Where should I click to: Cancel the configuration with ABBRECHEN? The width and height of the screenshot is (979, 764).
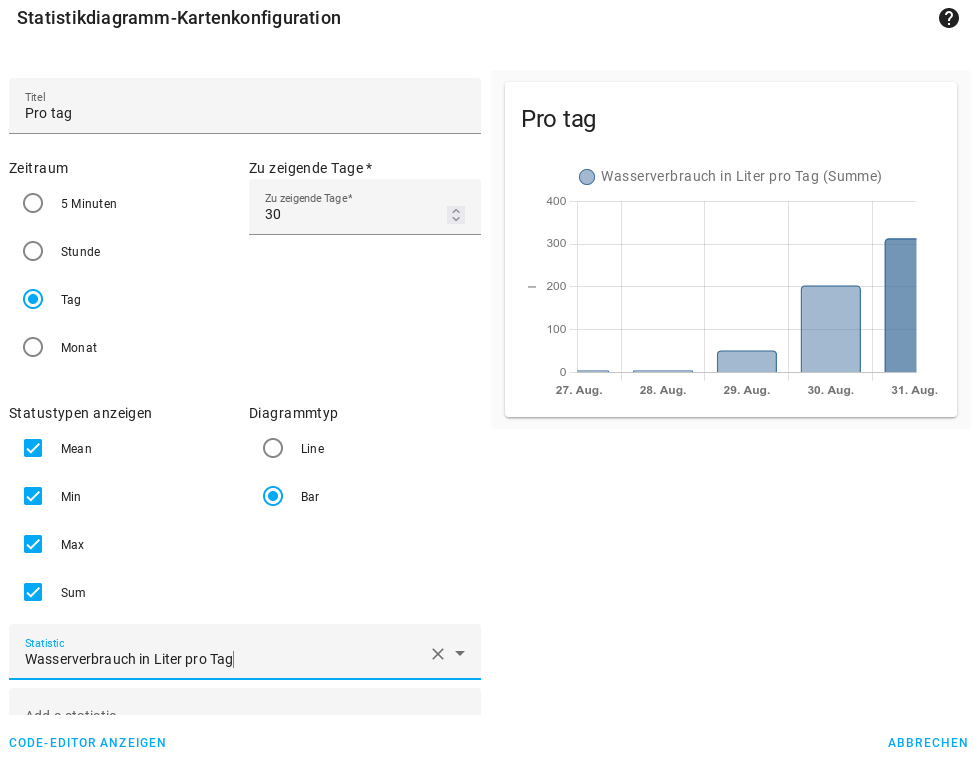coord(928,743)
